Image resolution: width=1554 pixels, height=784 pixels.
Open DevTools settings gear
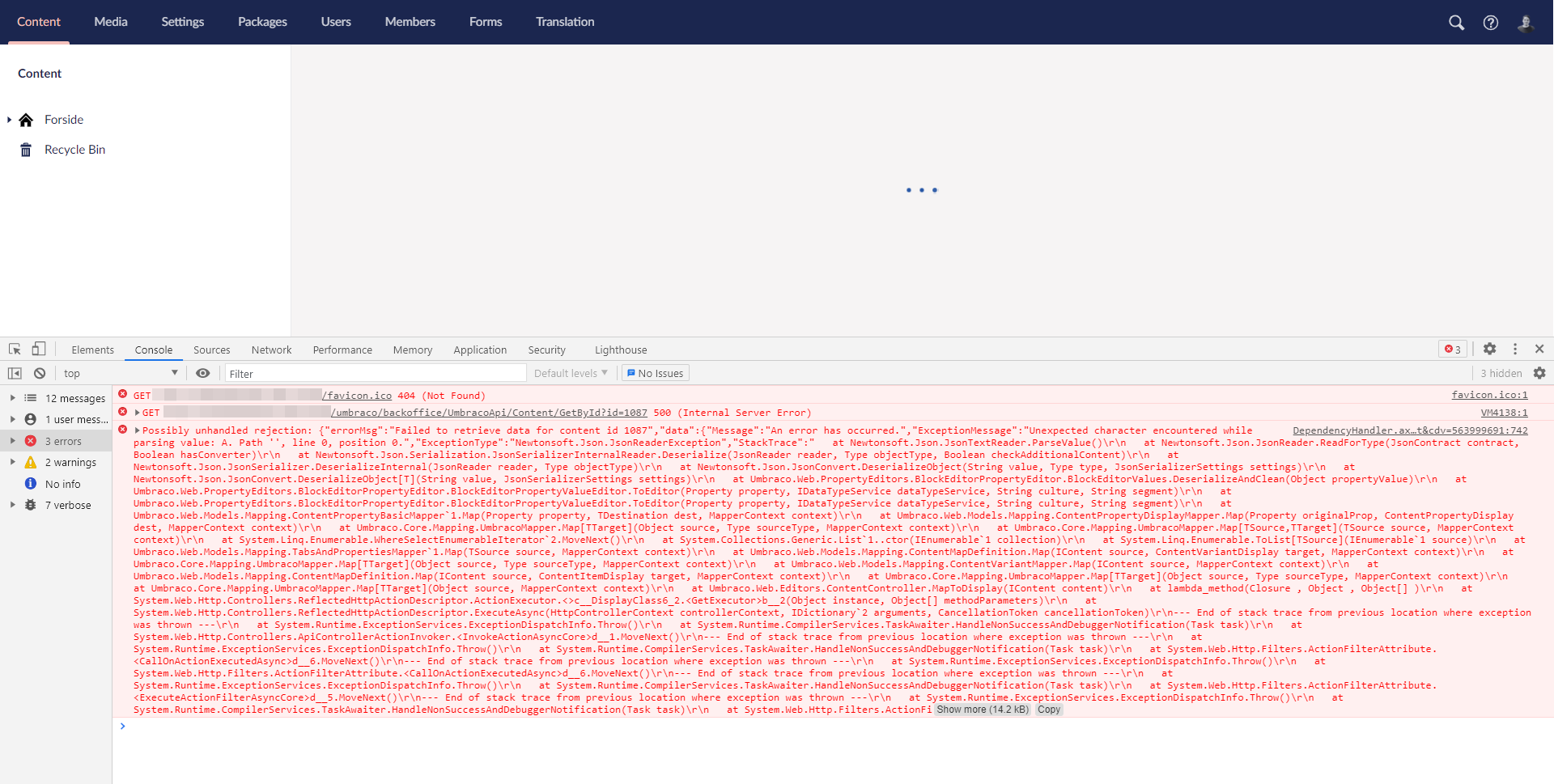coord(1490,349)
